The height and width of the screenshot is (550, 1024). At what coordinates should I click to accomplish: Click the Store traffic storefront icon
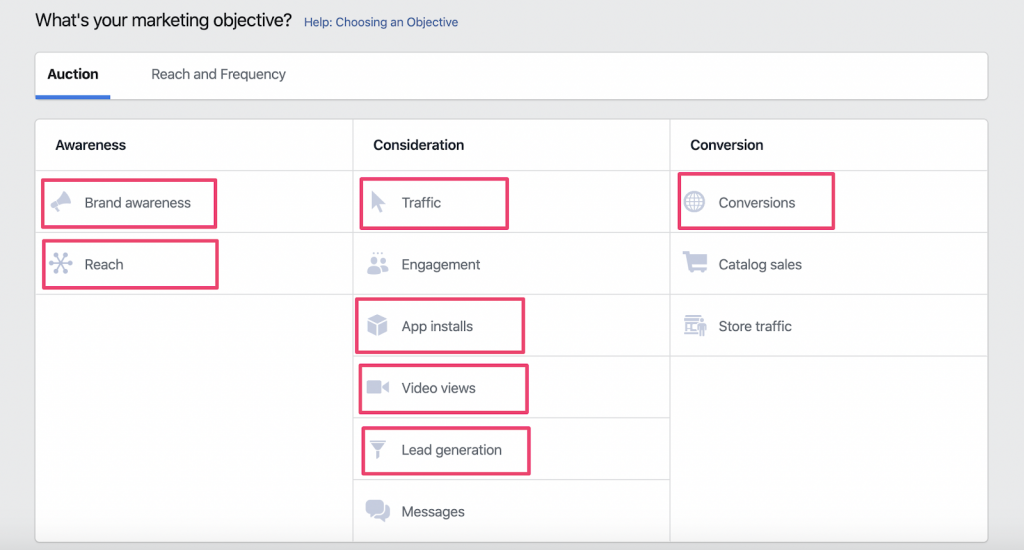[694, 325]
